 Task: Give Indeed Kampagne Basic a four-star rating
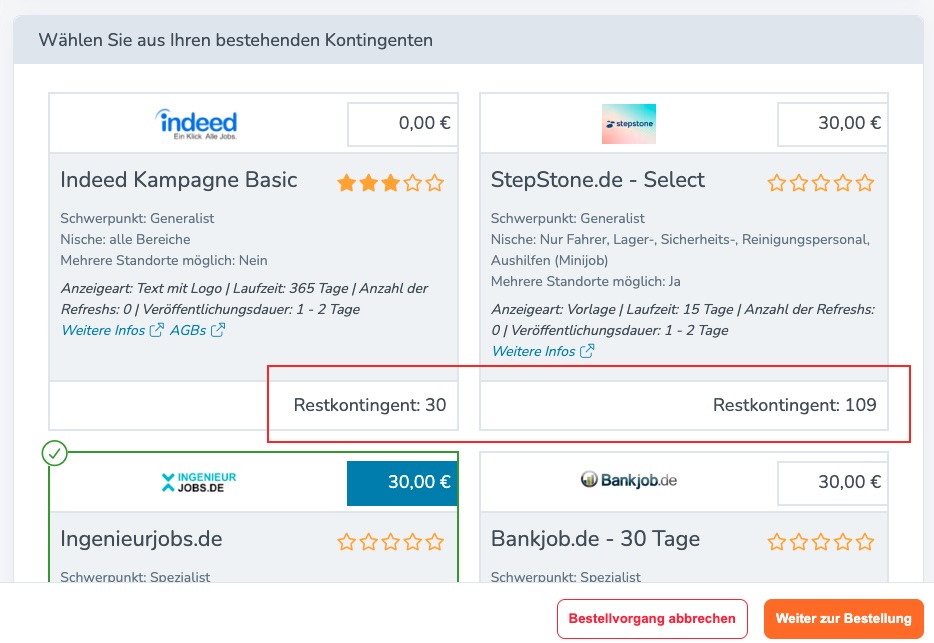tap(414, 183)
